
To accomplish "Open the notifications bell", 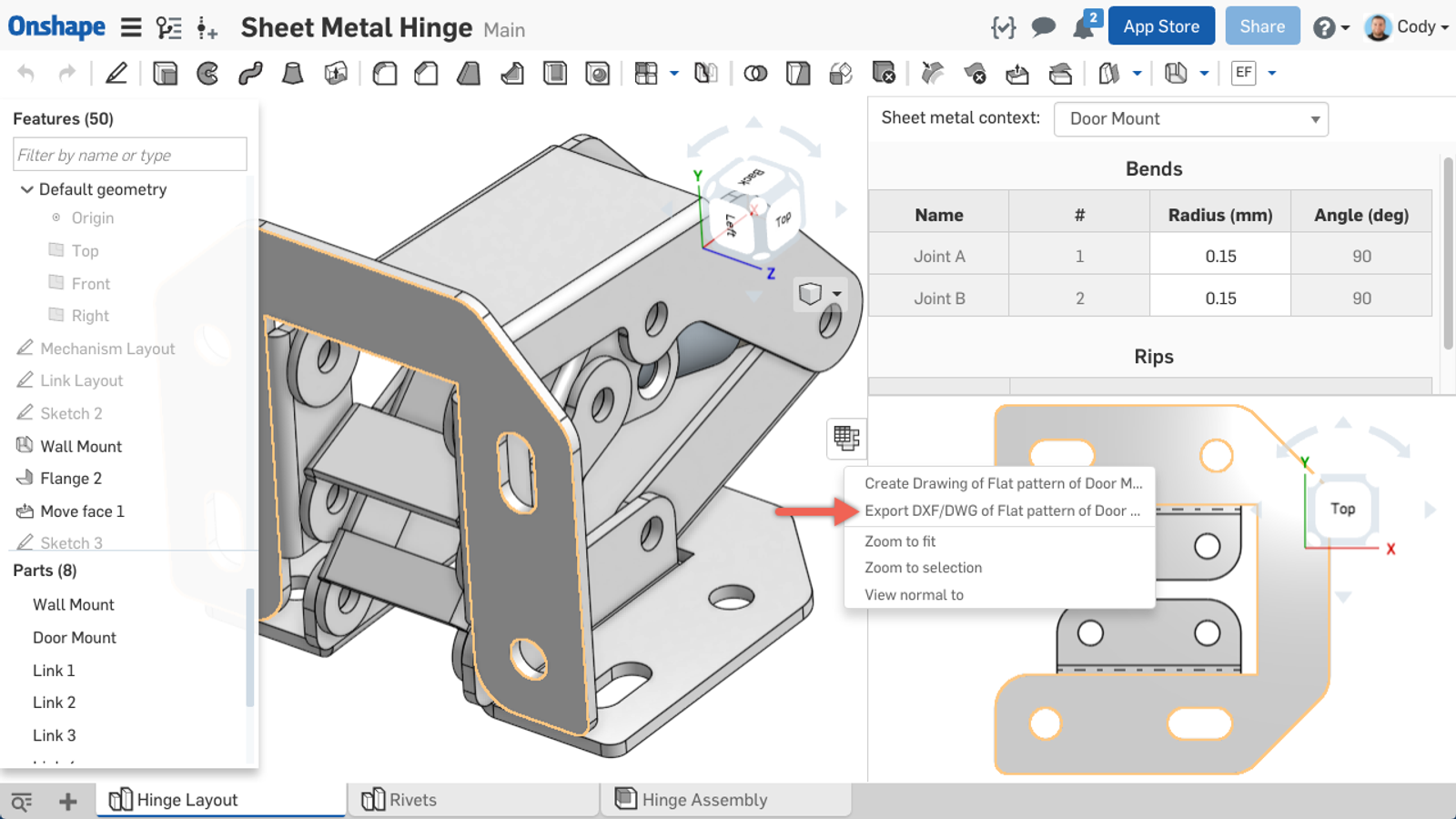I will click(1085, 27).
